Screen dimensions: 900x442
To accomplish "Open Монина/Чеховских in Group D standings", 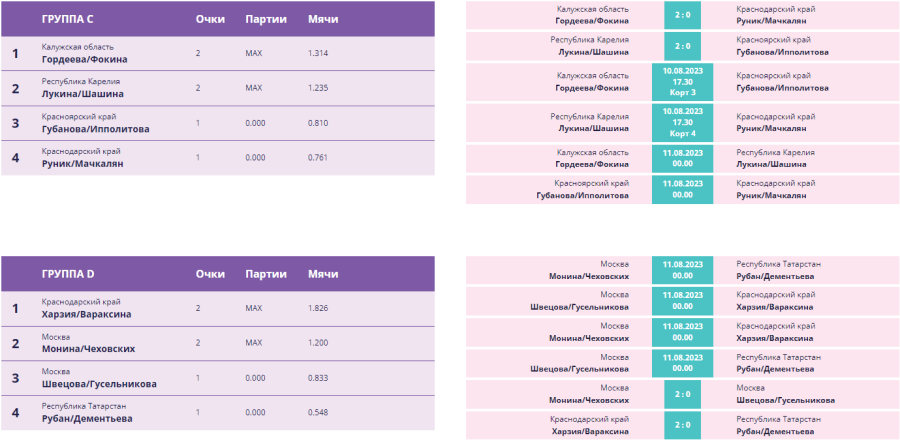I will tap(88, 348).
